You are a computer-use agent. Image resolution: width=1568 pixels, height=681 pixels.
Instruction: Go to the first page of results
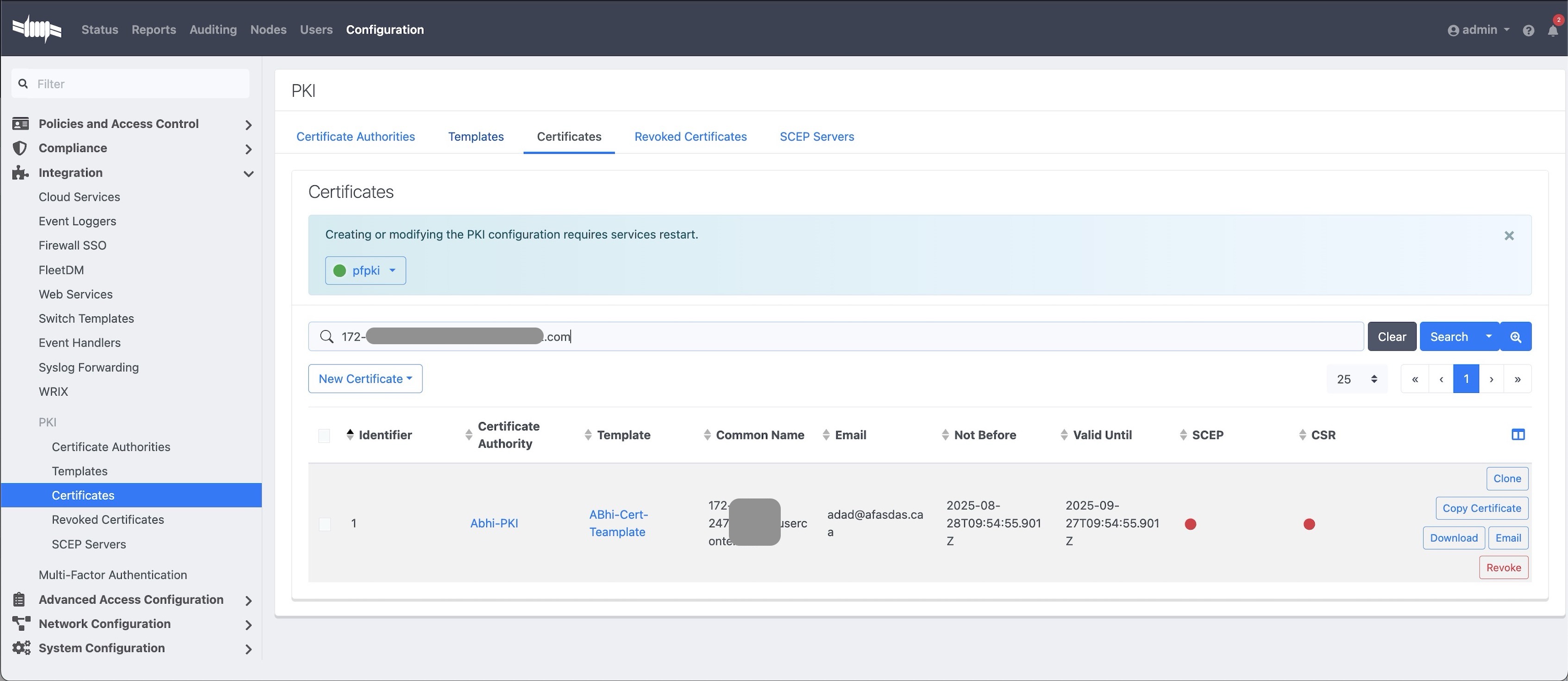tap(1415, 379)
